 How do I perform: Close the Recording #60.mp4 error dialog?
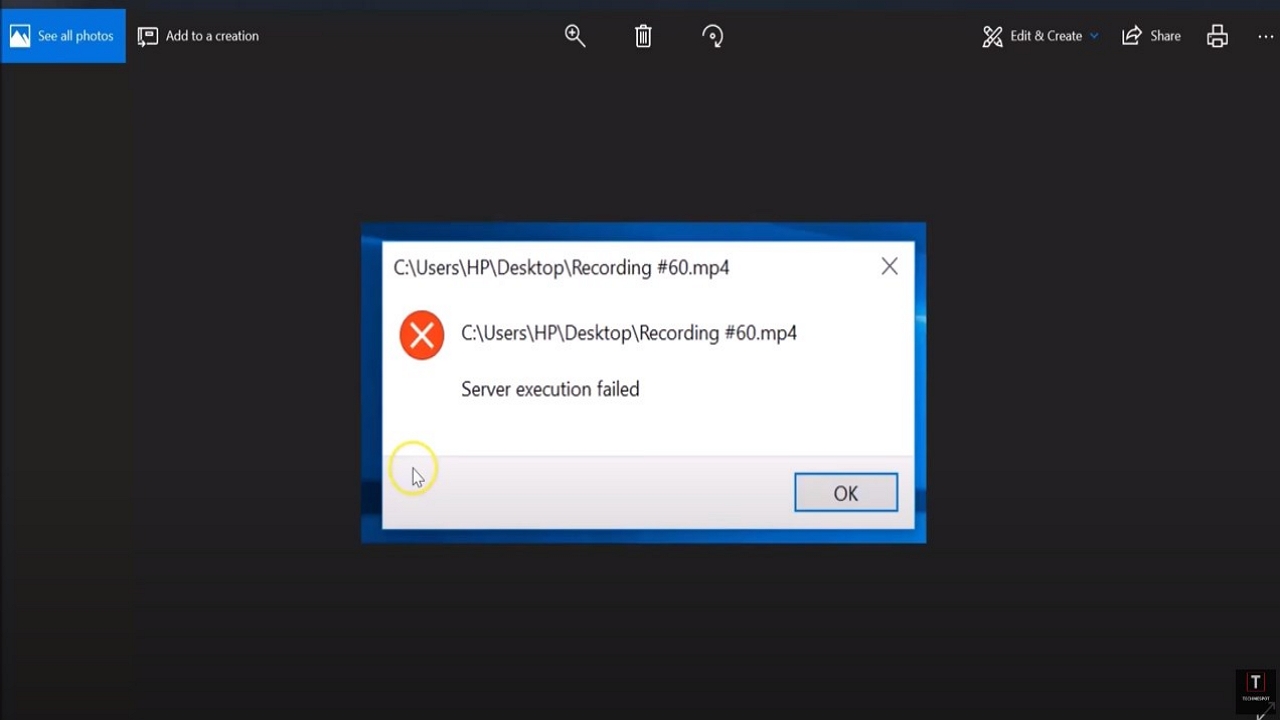889,266
